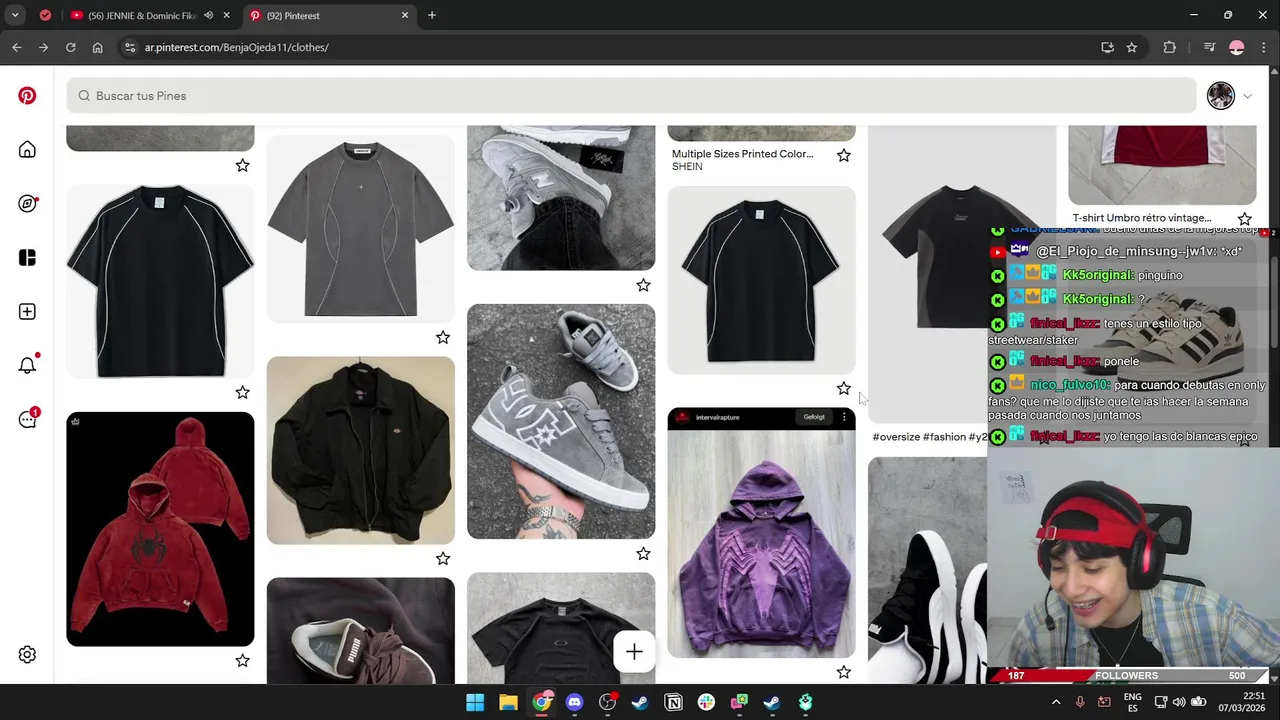View site information icon beside the URL
Viewport: 1280px width, 720px height.
(x=129, y=47)
